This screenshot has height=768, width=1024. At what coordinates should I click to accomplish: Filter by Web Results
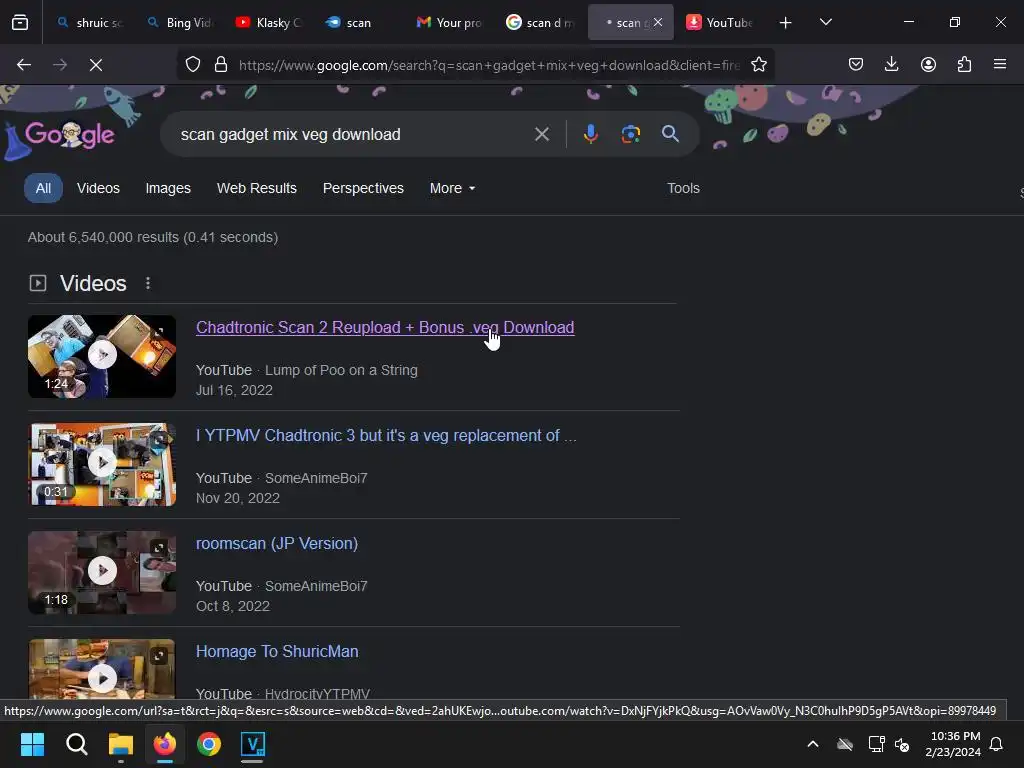257,188
